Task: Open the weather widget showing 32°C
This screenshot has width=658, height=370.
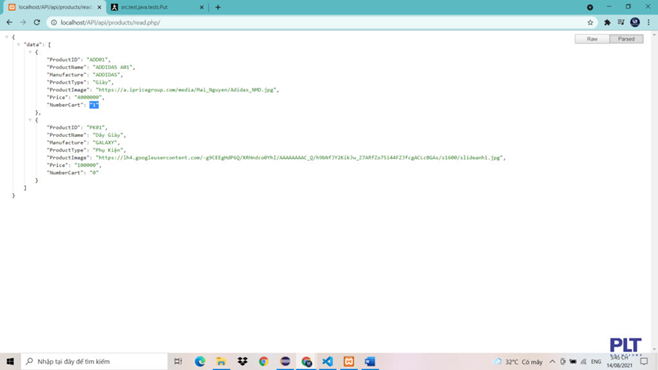Action: click(x=518, y=362)
